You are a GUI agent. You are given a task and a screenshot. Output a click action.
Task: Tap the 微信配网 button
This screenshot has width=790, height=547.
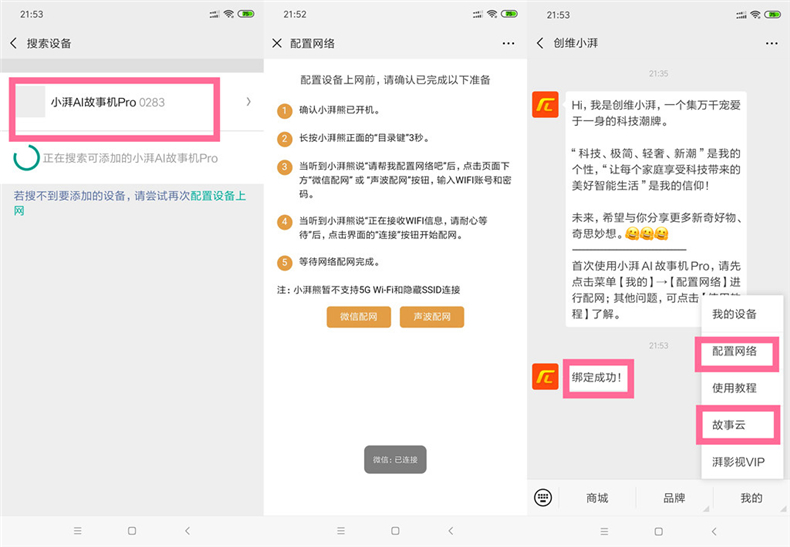(359, 317)
